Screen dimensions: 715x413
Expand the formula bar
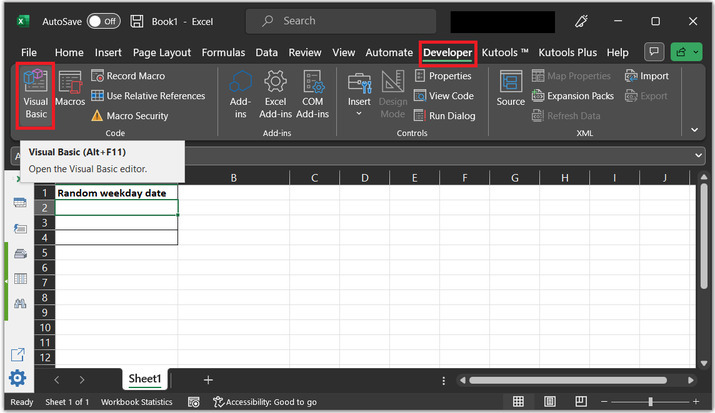pos(698,155)
